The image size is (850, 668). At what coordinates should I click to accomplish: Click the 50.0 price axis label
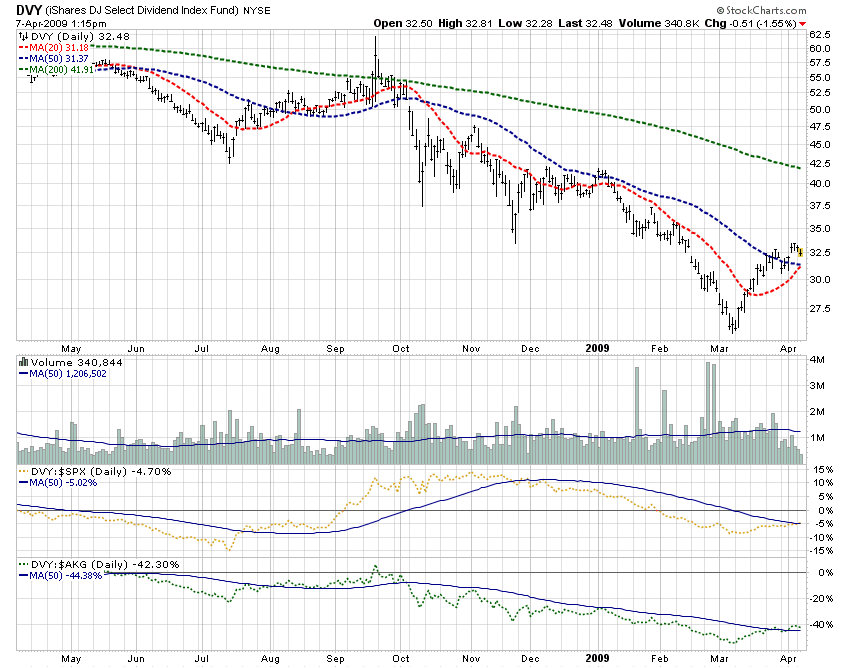pyautogui.click(x=820, y=110)
